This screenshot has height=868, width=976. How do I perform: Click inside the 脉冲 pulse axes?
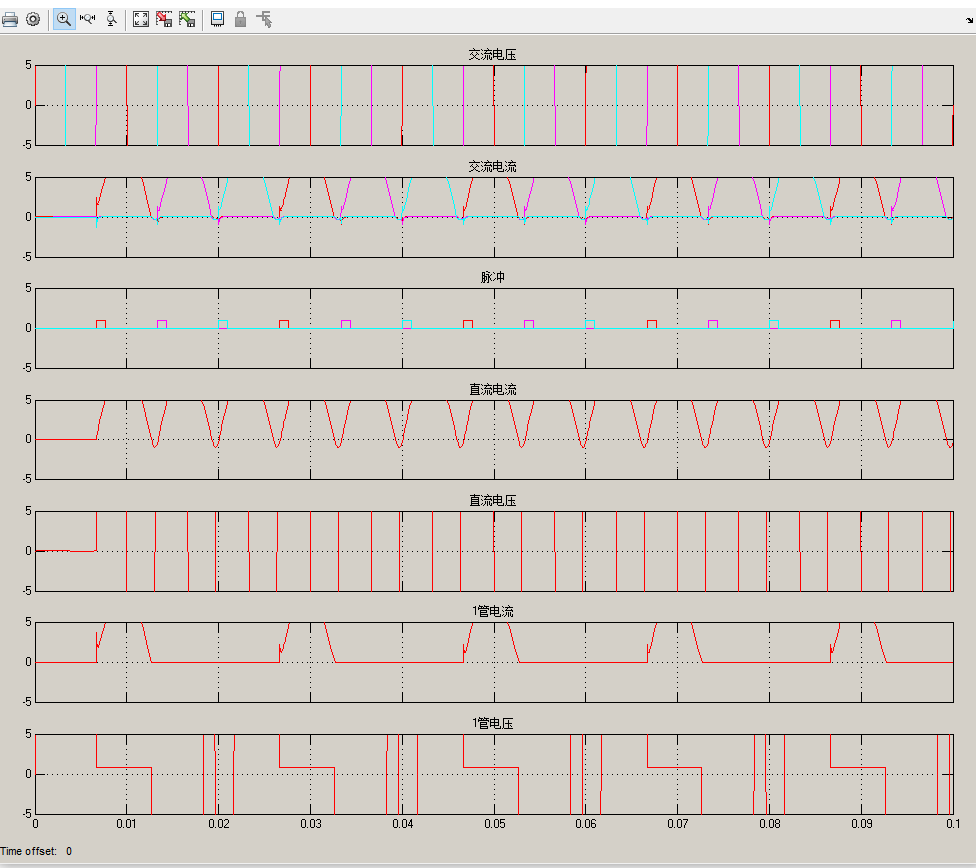click(494, 328)
